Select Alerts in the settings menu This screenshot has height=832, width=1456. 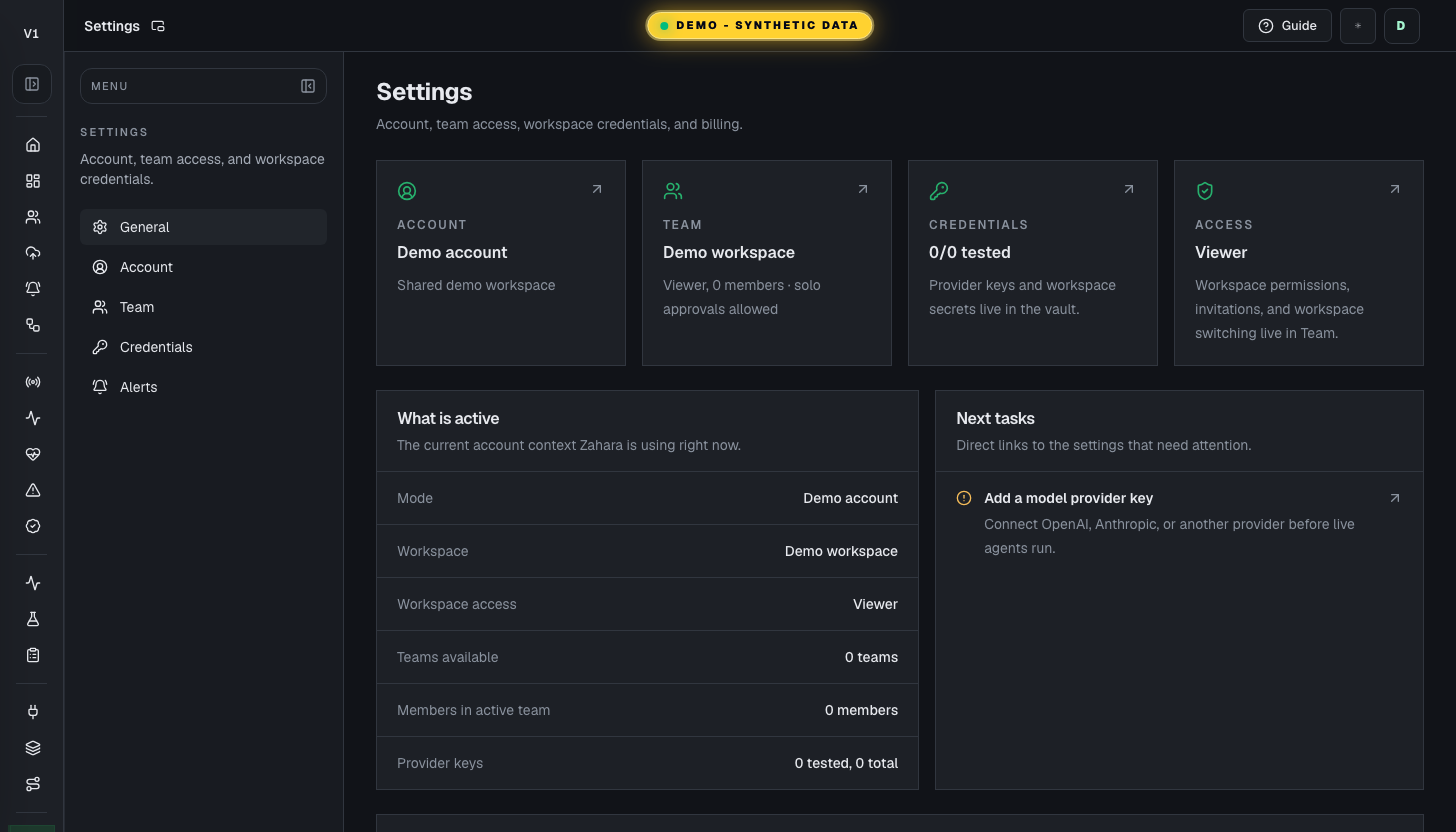(x=203, y=387)
